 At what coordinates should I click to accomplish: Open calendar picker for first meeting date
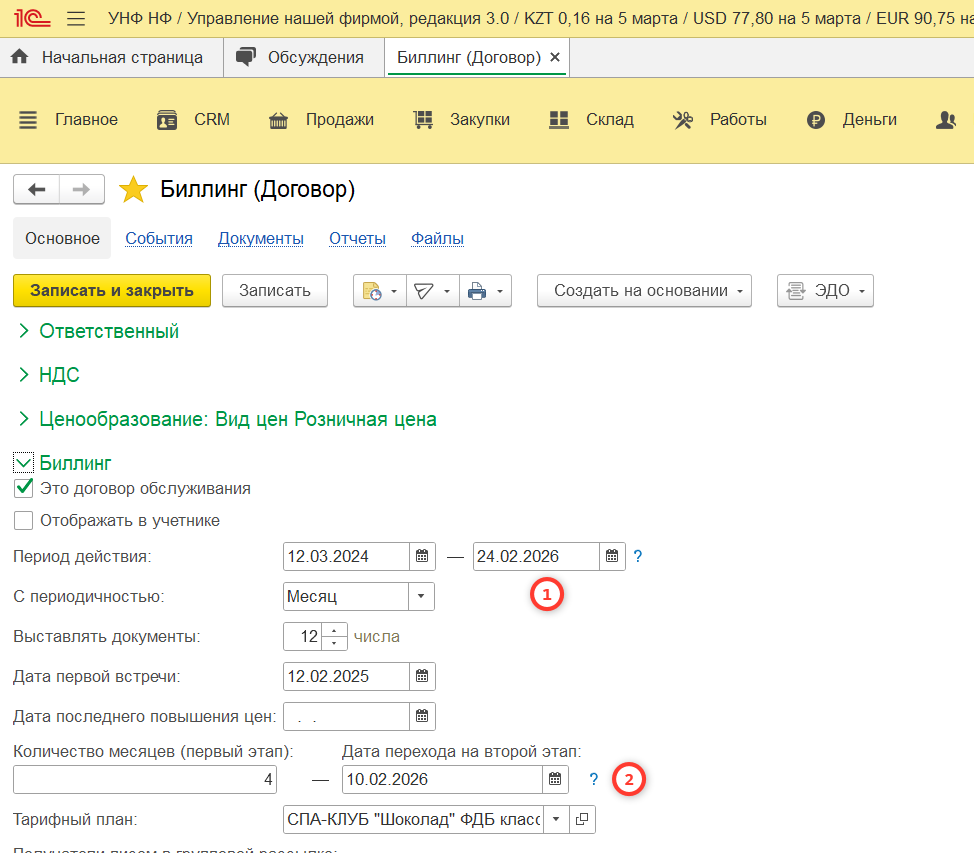tap(422, 677)
